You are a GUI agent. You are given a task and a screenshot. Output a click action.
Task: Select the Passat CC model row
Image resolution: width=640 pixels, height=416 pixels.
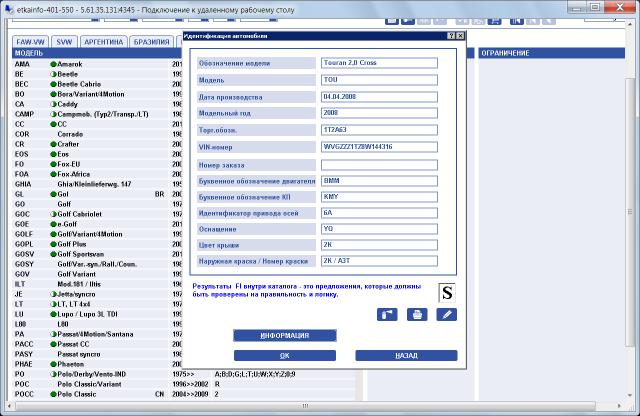click(x=97, y=344)
